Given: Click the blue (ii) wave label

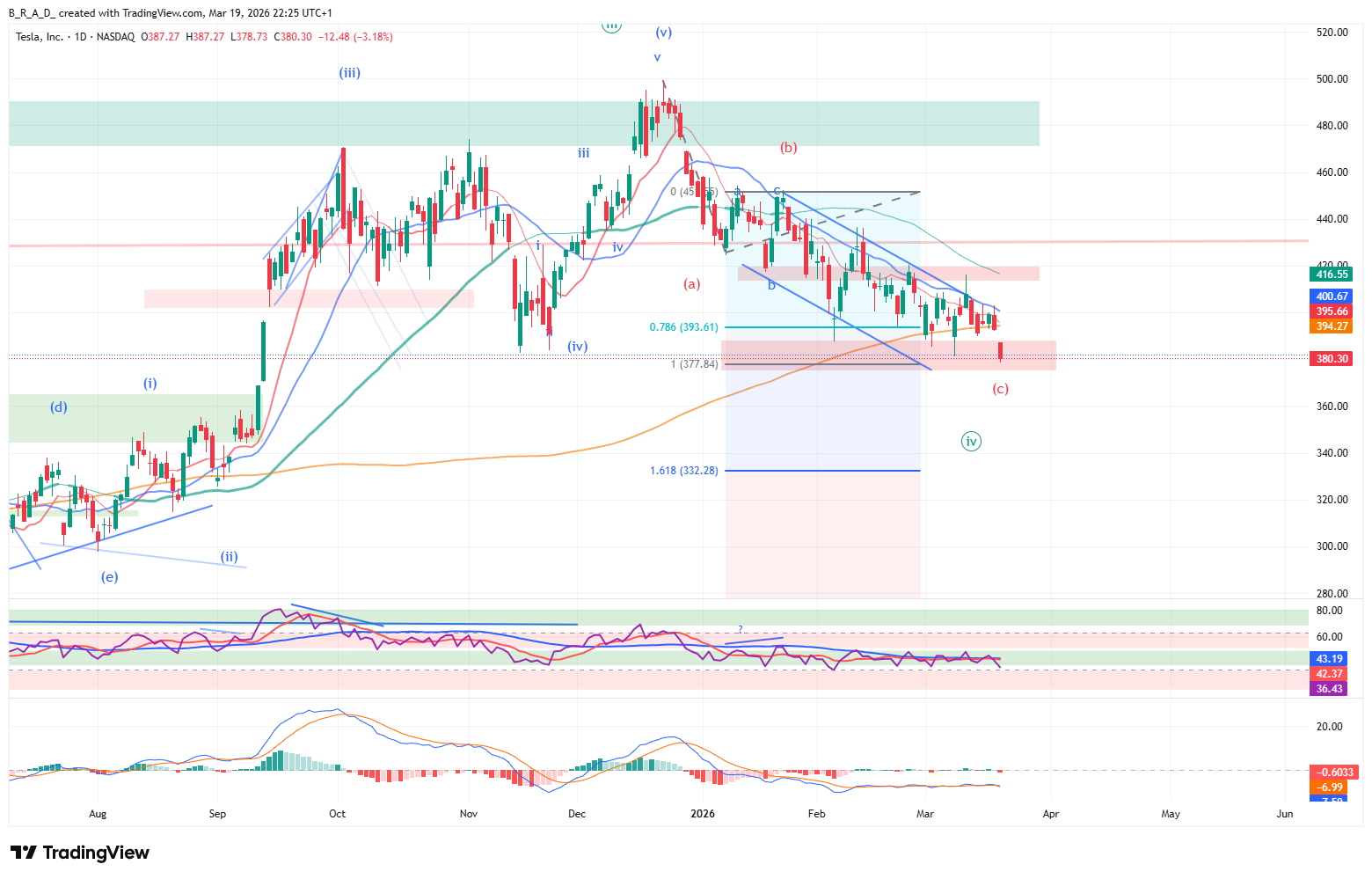Looking at the screenshot, I should pyautogui.click(x=229, y=556).
